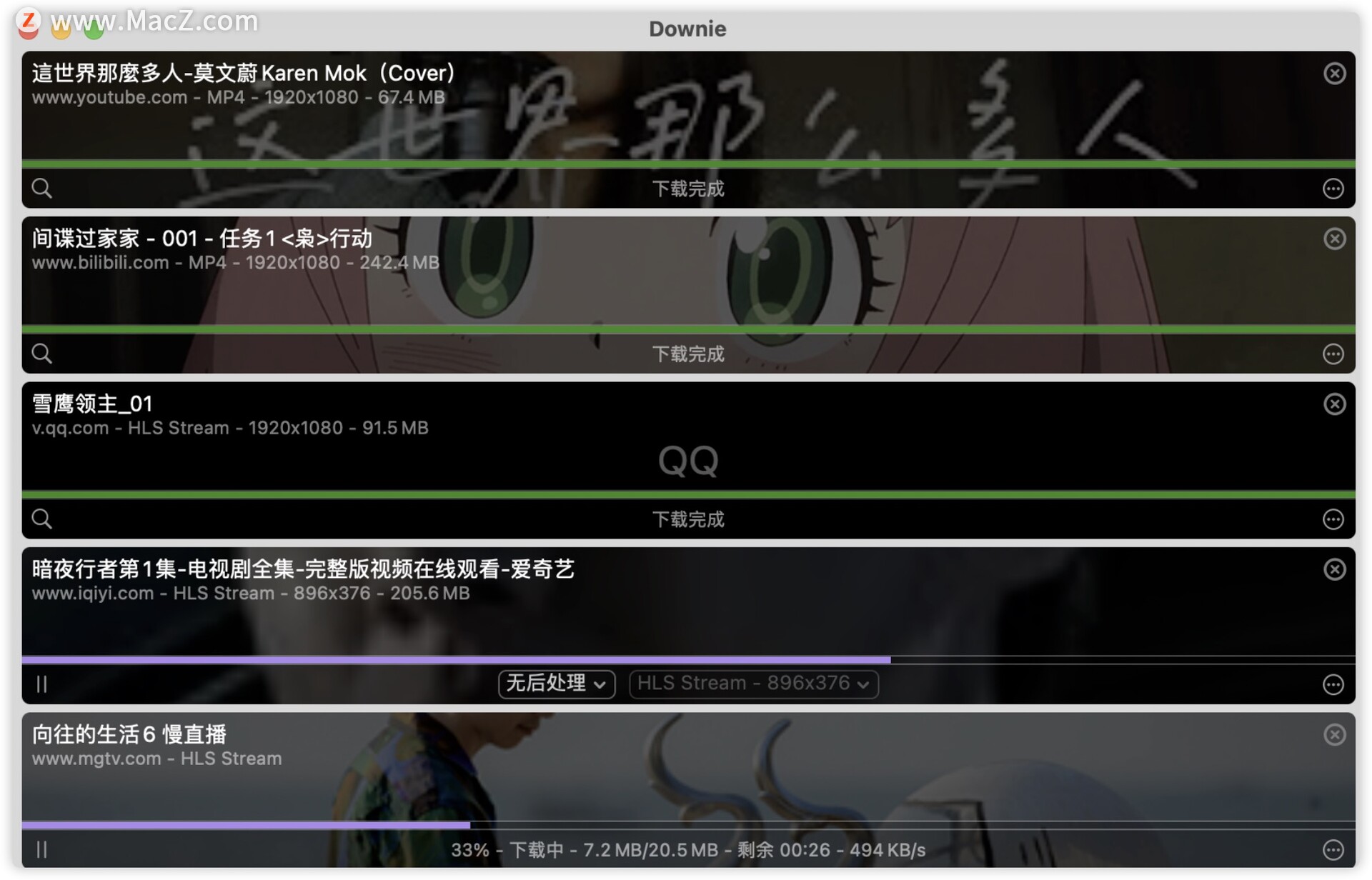Open more options for 雪鹰领主_01 download

tap(1333, 519)
